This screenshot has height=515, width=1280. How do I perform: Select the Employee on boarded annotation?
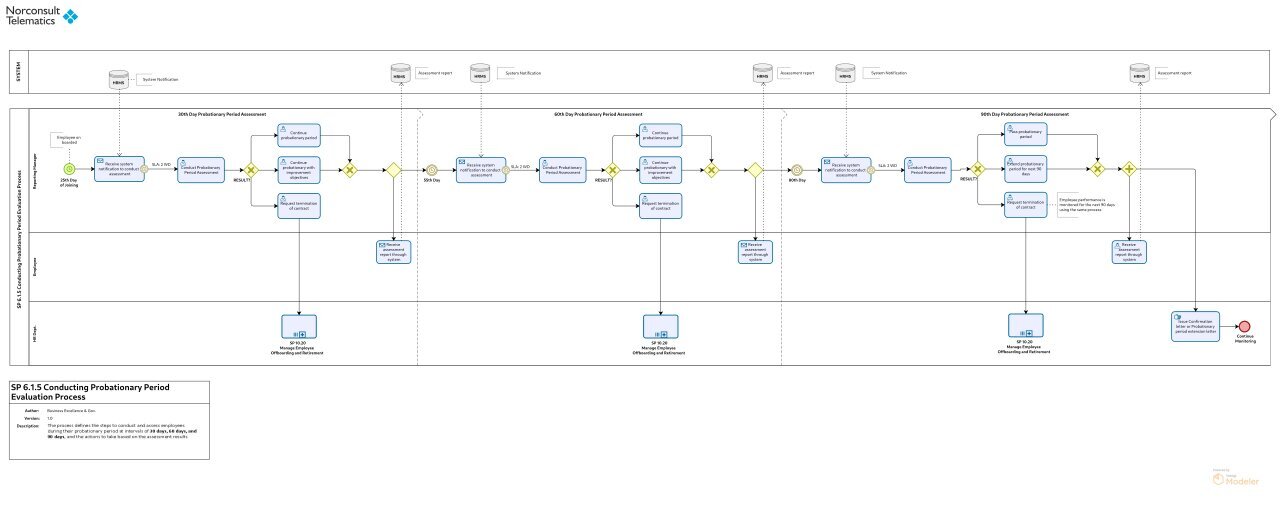(x=70, y=140)
